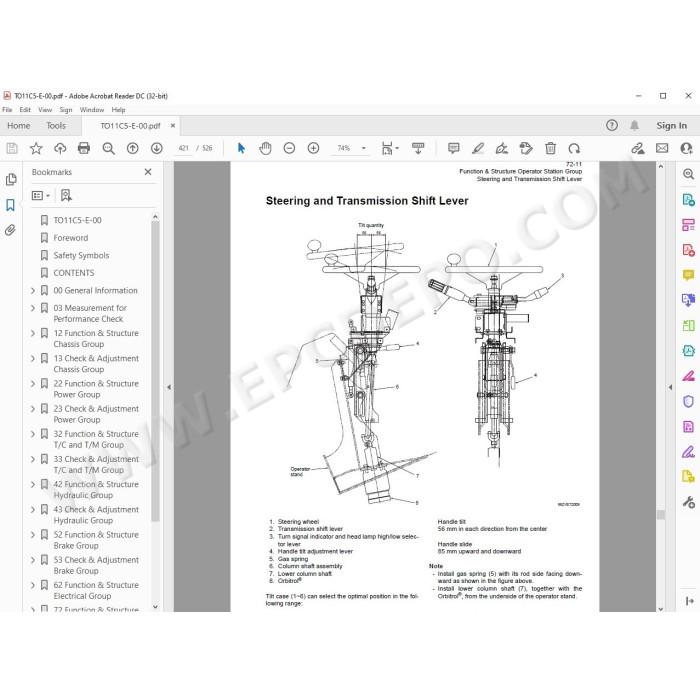Open the draw freehand tool
Image resolution: width=700 pixels, height=700 pixels.
502,148
